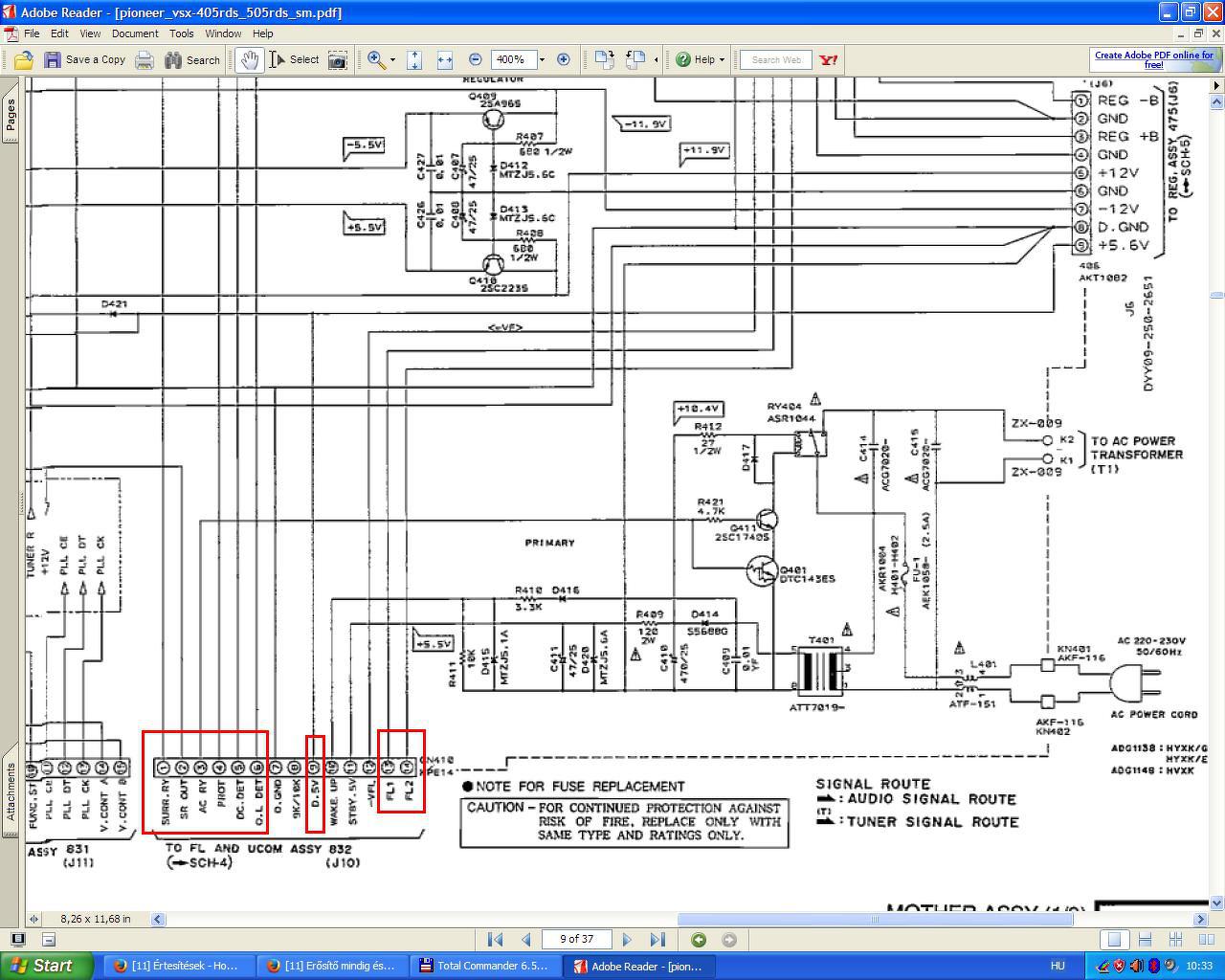Click the HU language indicator in the tray

(1058, 966)
